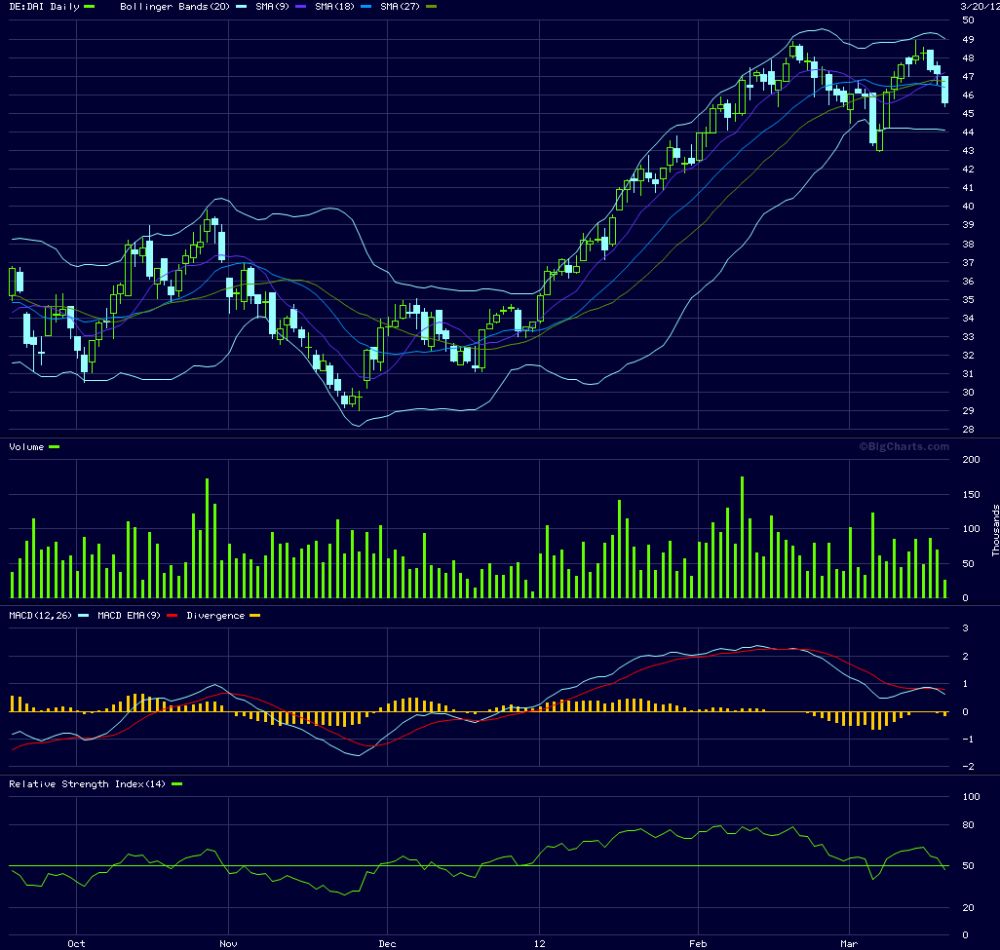
Task: Click the Dec label on the time axis
Action: (x=387, y=943)
